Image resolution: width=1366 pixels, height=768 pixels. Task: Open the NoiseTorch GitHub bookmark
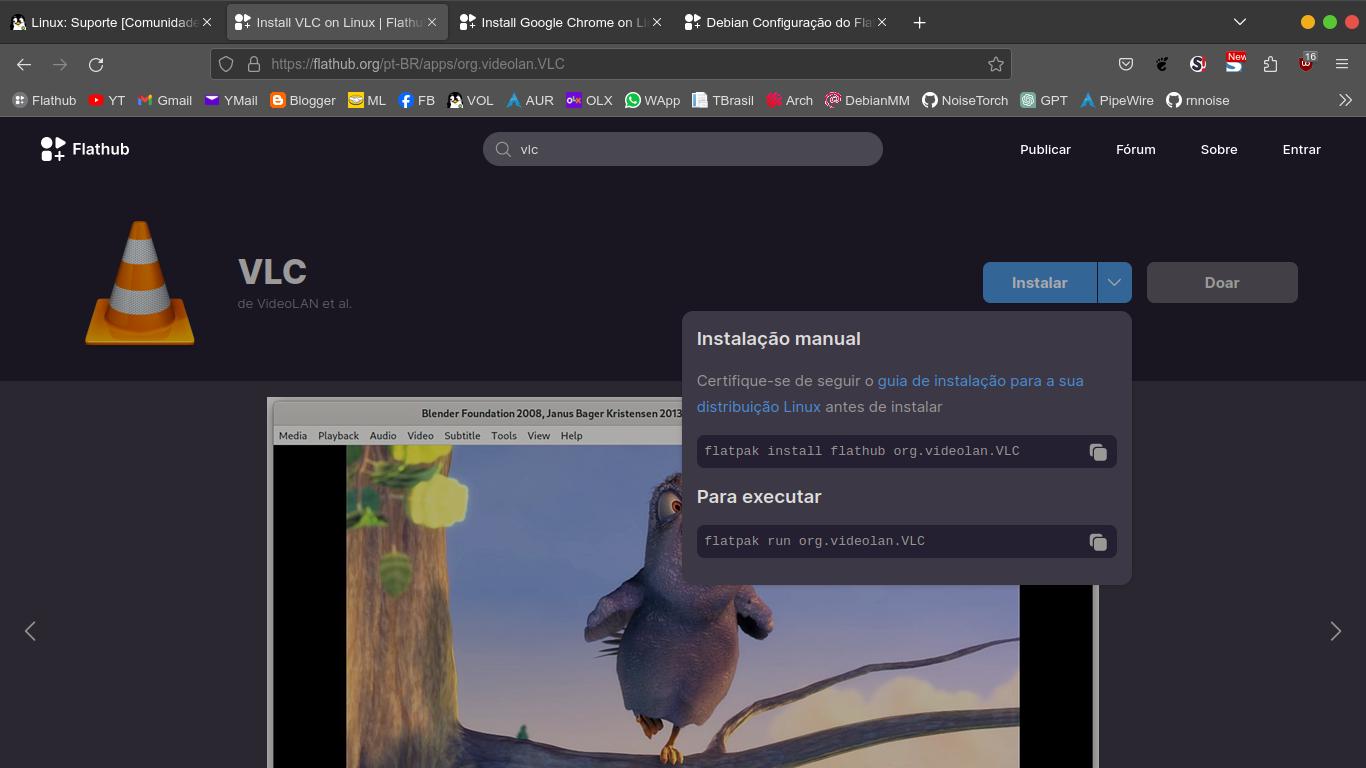[965, 100]
